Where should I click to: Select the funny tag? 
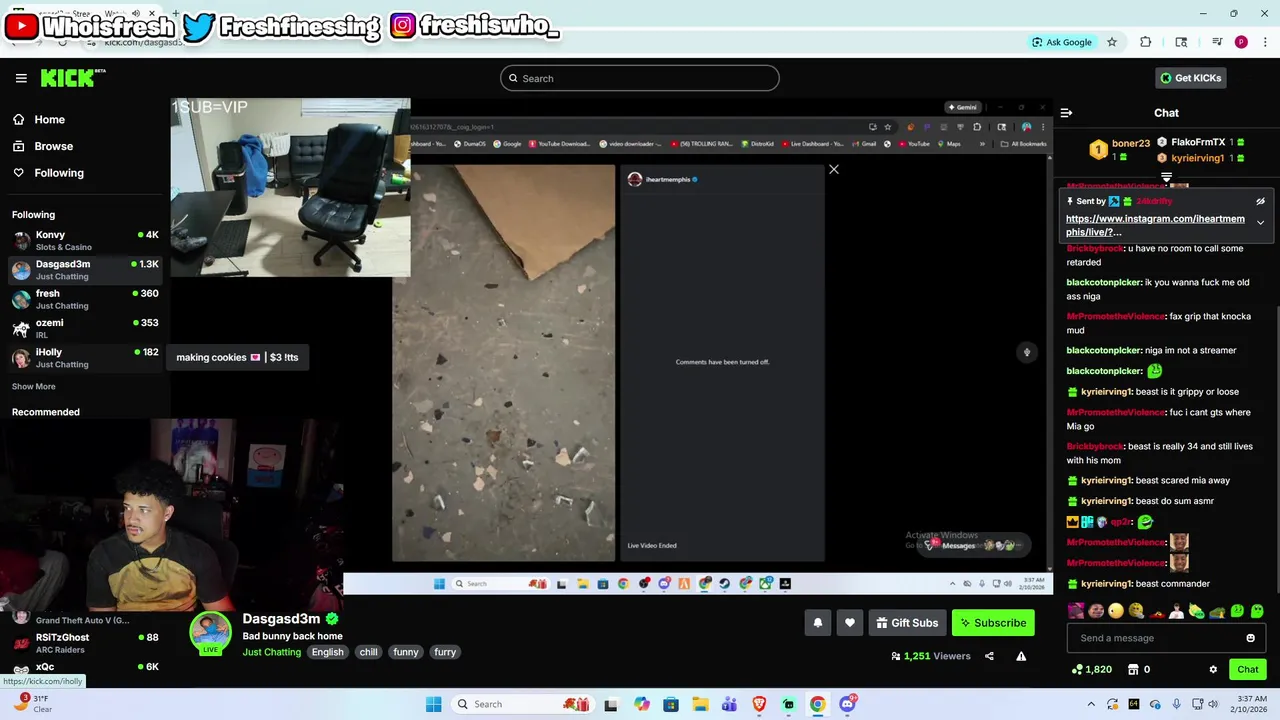(406, 652)
